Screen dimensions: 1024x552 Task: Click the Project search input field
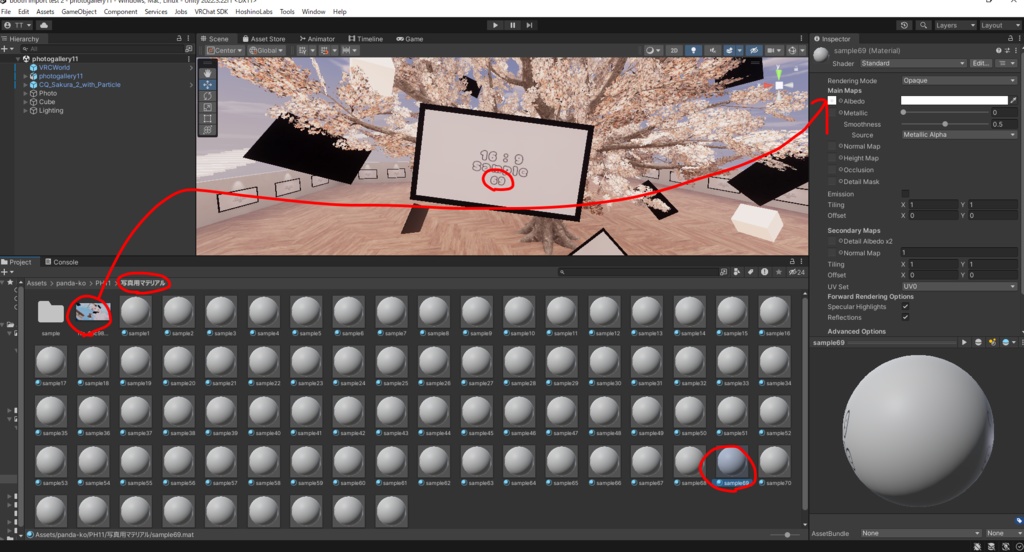(637, 272)
